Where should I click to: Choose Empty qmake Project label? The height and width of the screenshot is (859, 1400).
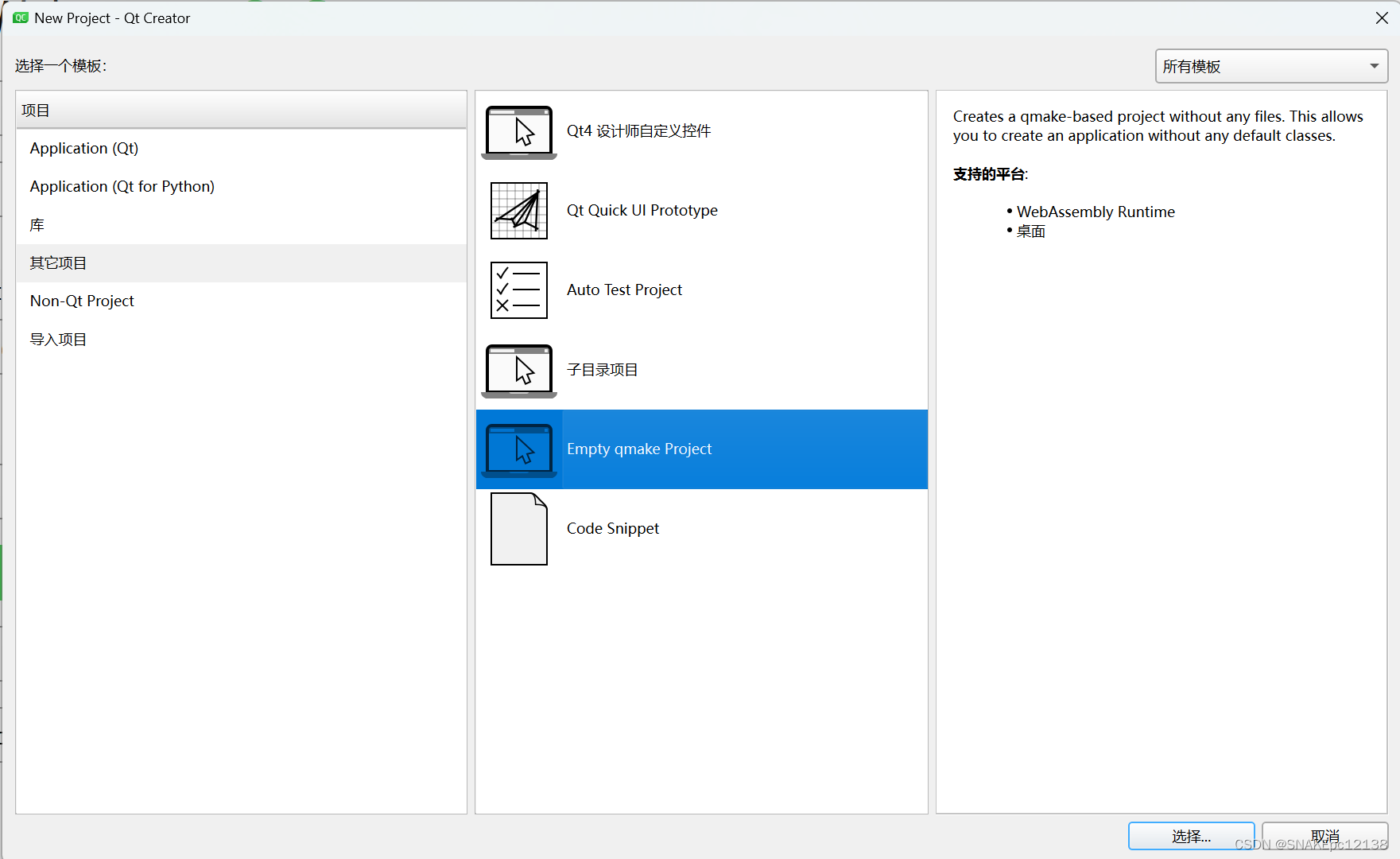pyautogui.click(x=639, y=449)
